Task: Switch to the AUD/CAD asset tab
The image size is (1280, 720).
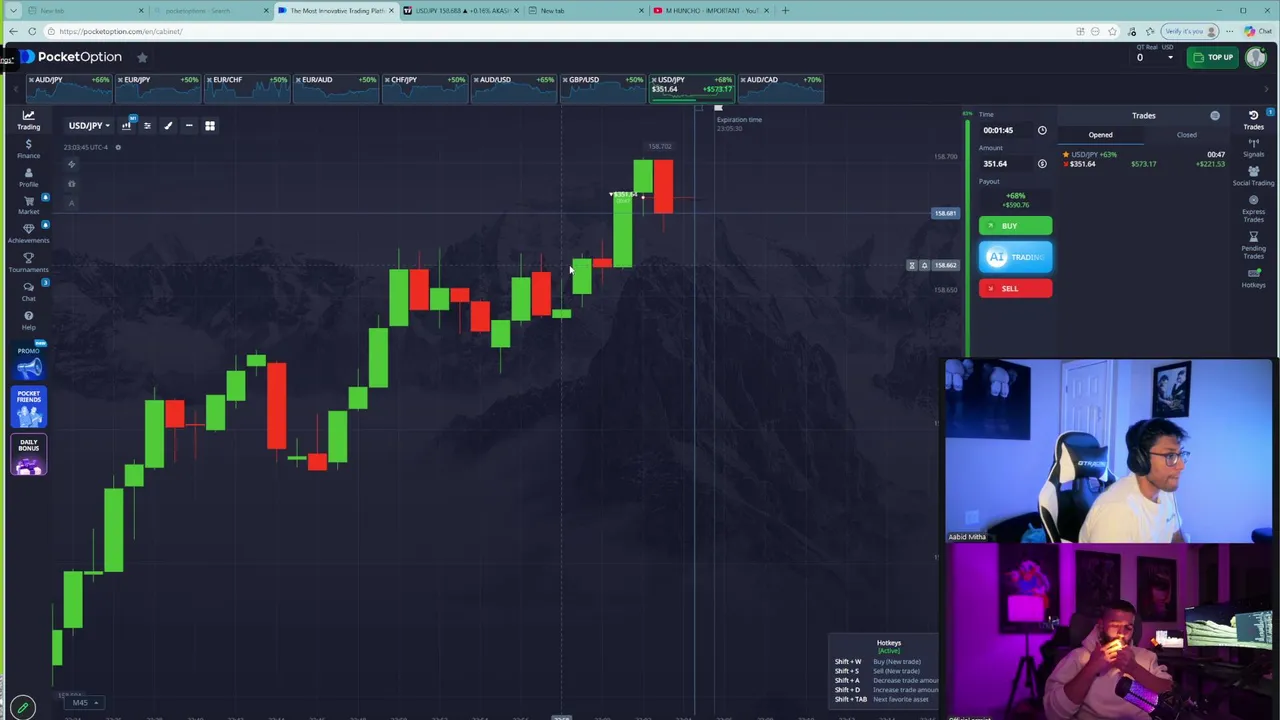Action: pyautogui.click(x=781, y=89)
